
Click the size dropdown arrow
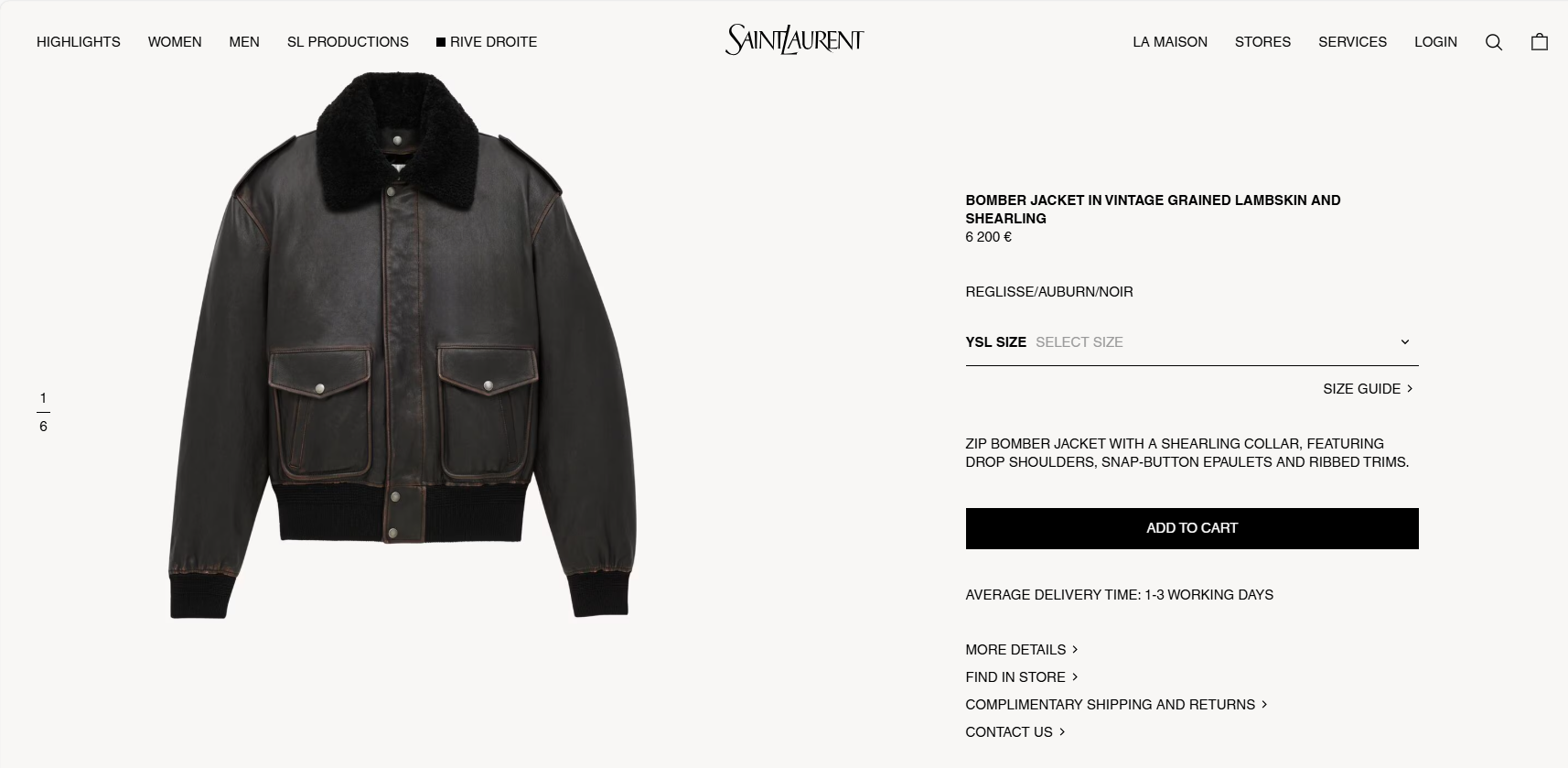[x=1405, y=342]
